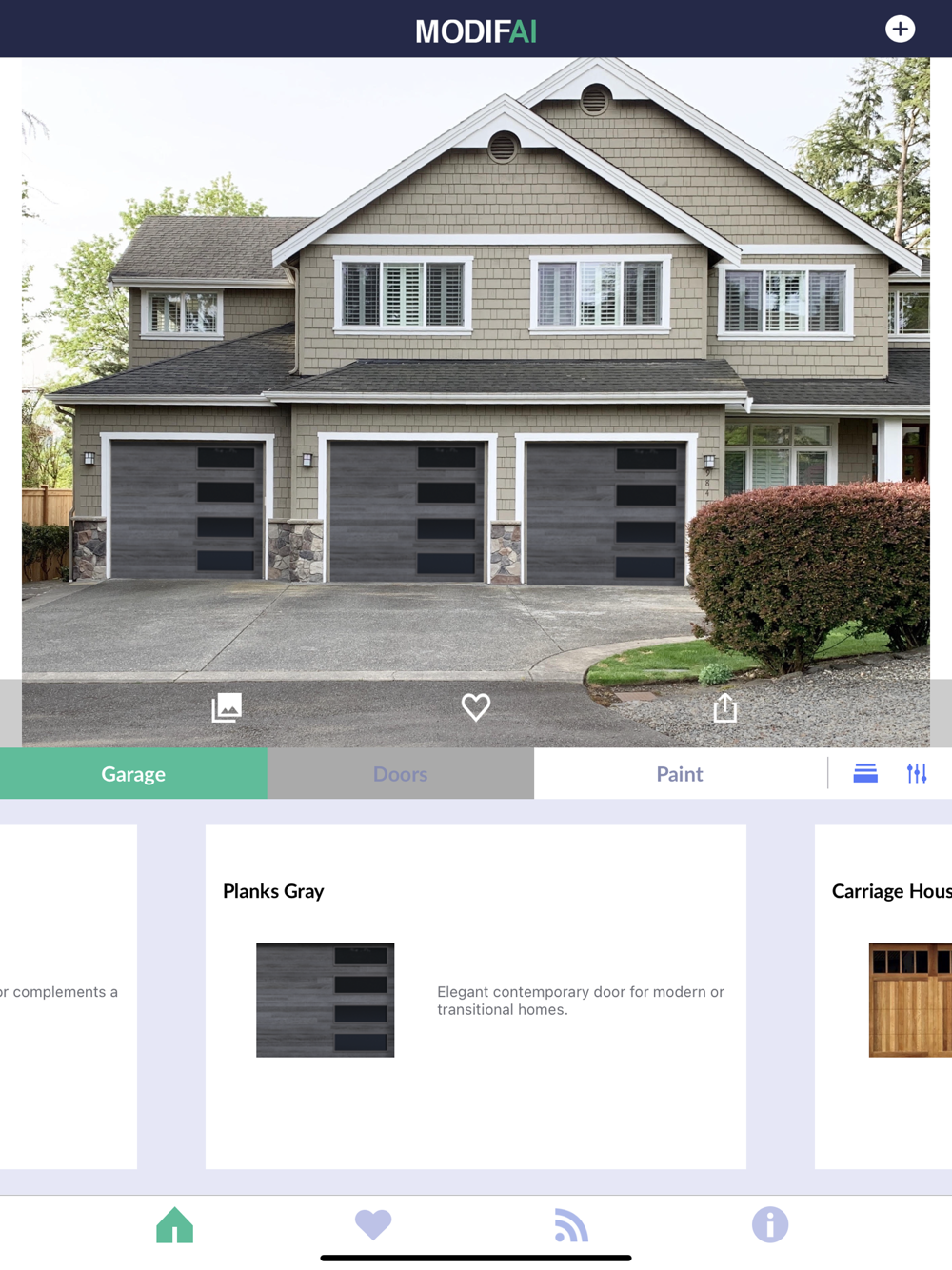Select the Planks Gray door thumbnail

click(325, 1000)
